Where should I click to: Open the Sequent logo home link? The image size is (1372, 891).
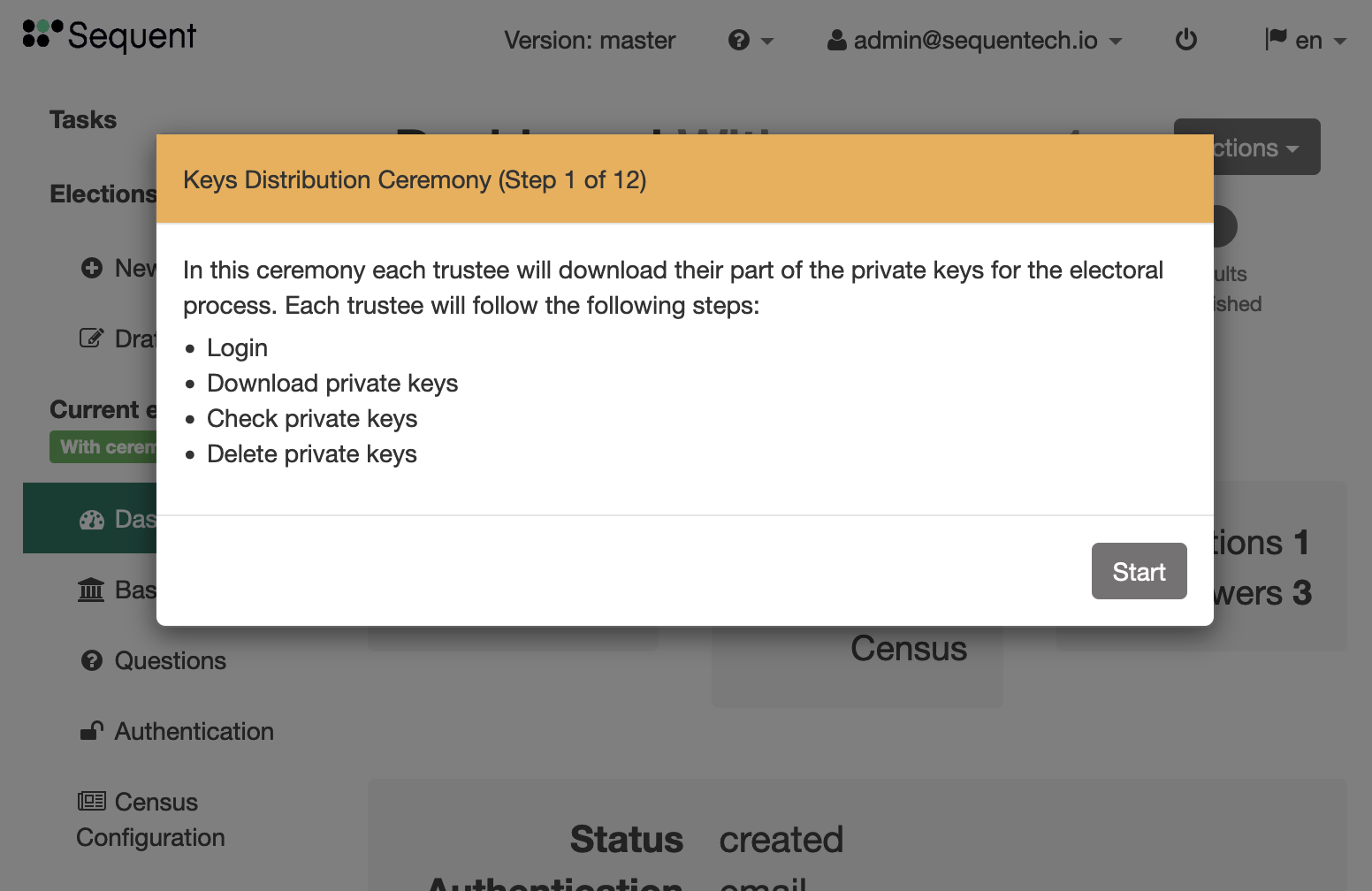point(109,35)
